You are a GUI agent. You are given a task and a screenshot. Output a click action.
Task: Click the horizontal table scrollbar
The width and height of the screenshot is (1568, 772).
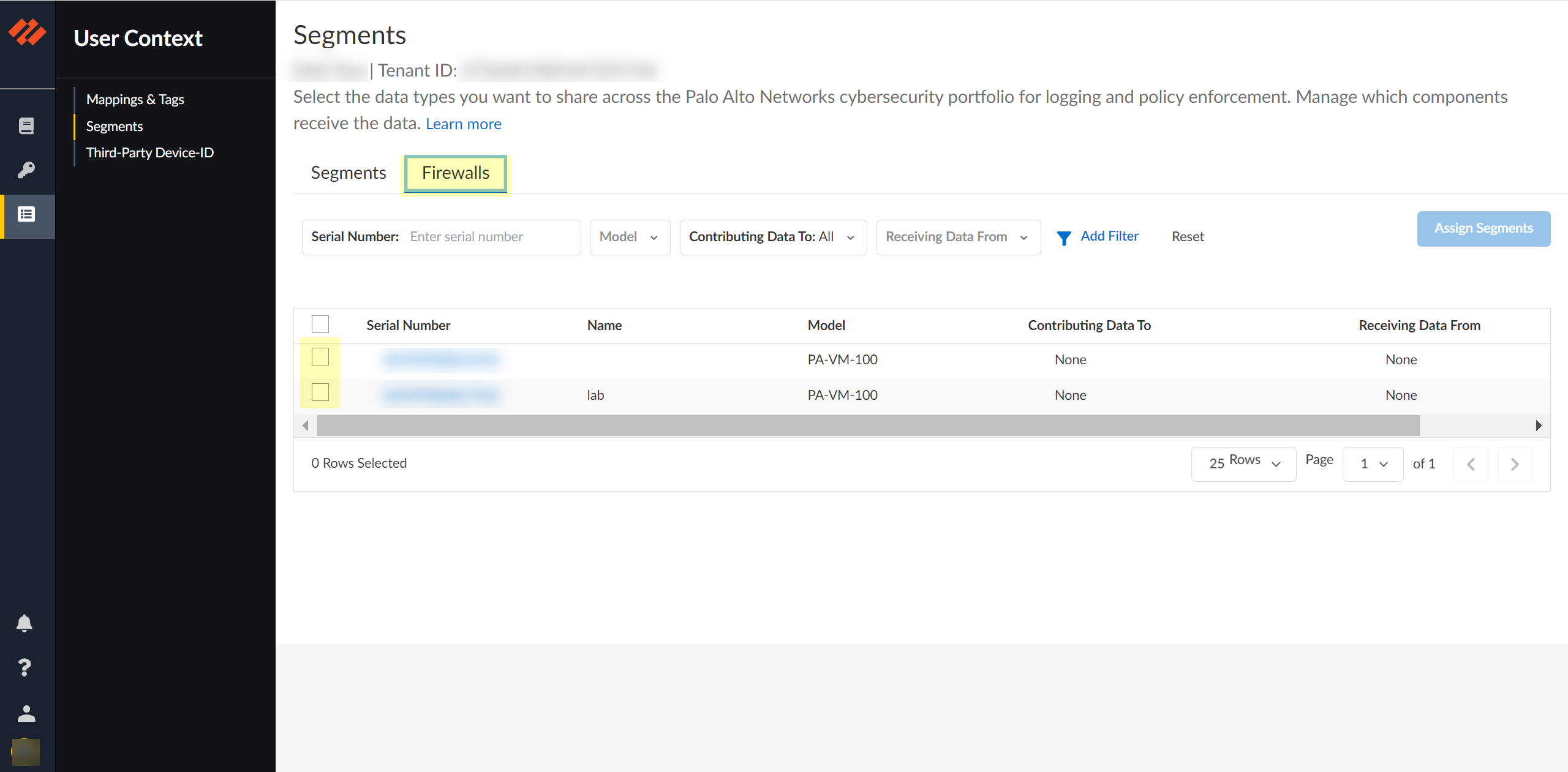click(x=868, y=425)
